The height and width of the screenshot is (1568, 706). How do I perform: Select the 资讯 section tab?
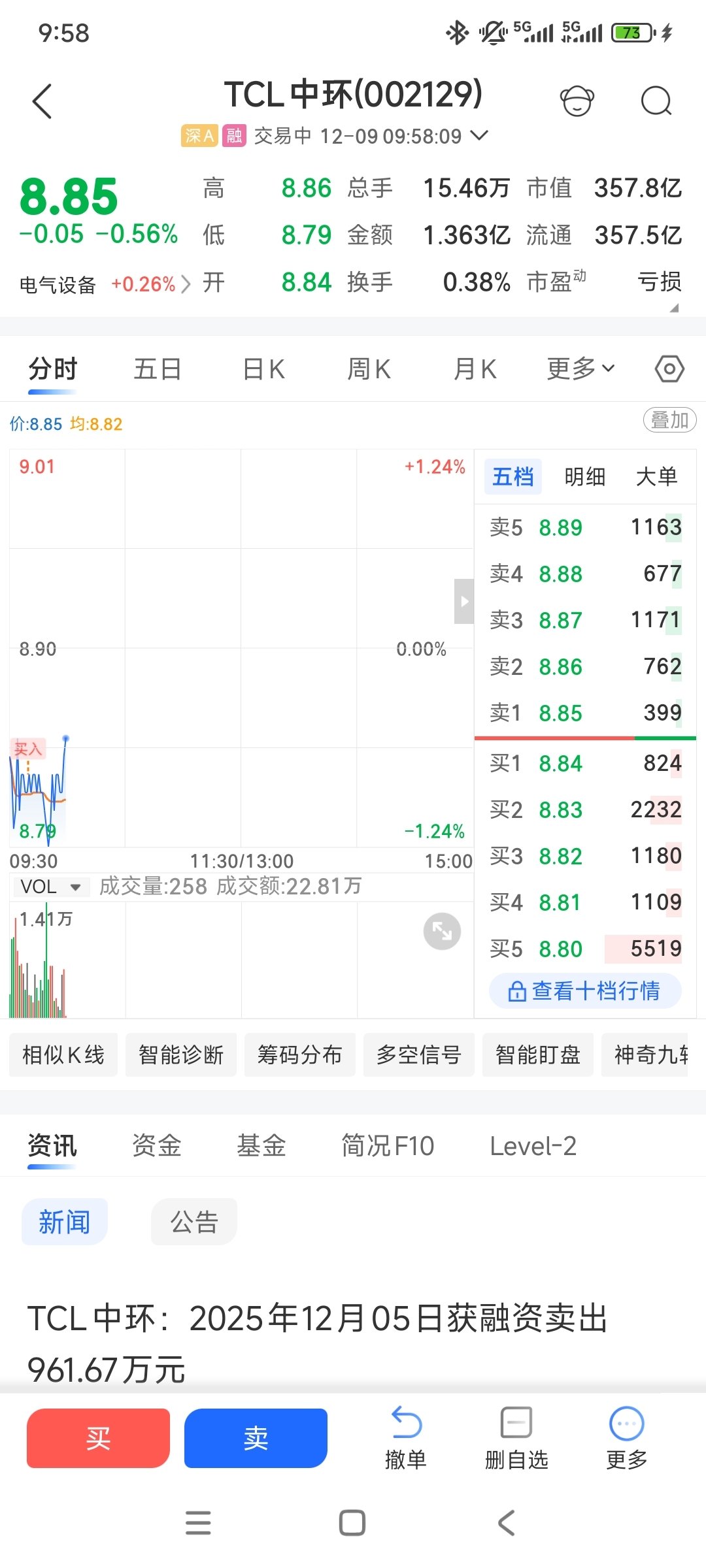coord(52,1146)
